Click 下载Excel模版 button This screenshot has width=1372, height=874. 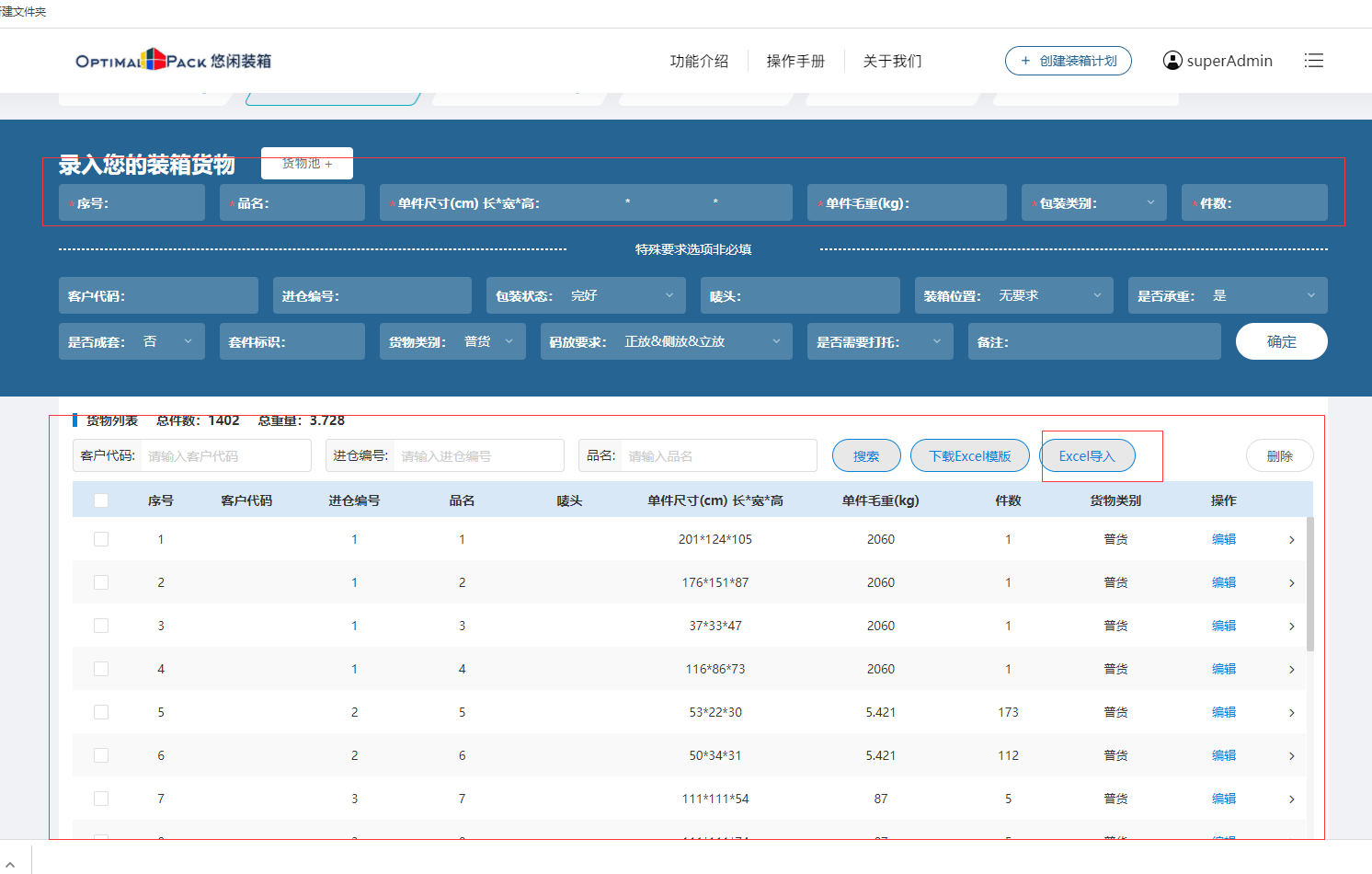click(x=970, y=455)
